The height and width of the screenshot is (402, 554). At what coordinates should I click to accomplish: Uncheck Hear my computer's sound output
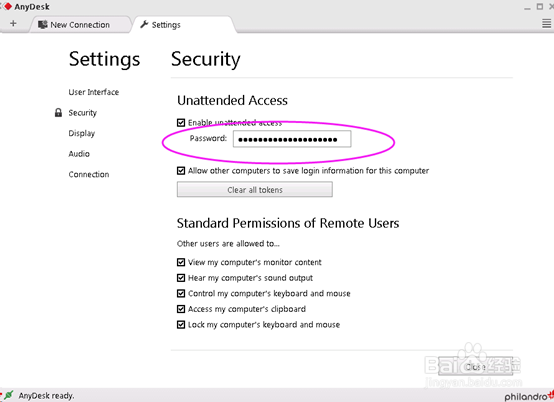tap(181, 278)
